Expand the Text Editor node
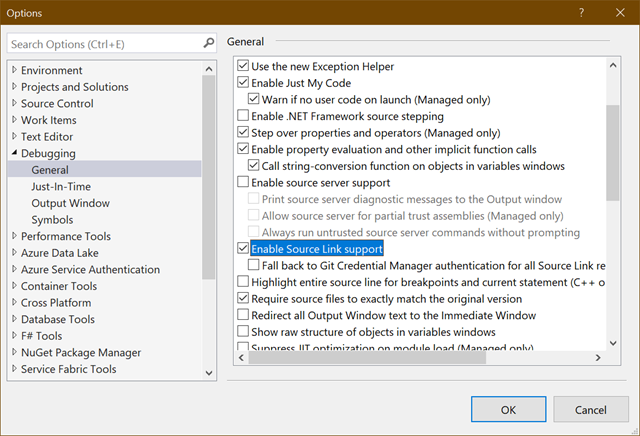The image size is (640, 436). pyautogui.click(x=14, y=136)
